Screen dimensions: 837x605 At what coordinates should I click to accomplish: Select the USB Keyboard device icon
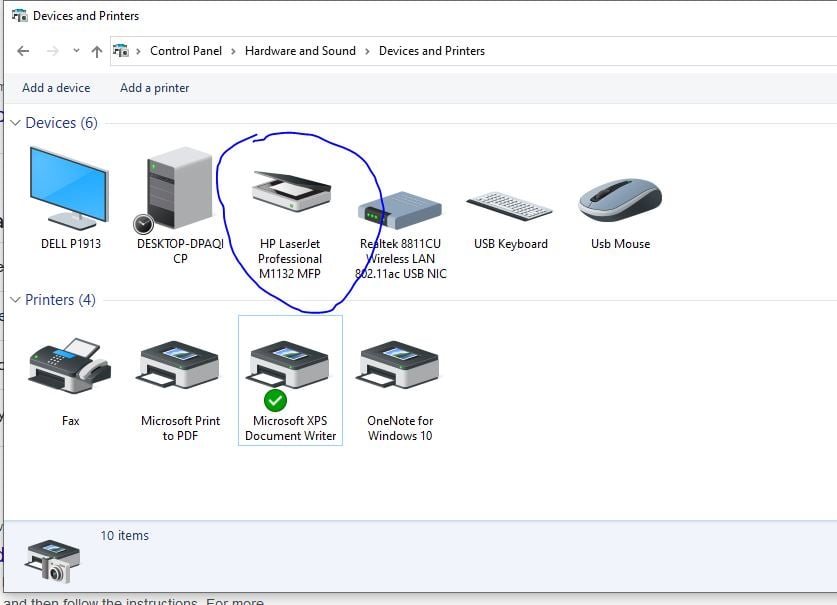tap(509, 207)
